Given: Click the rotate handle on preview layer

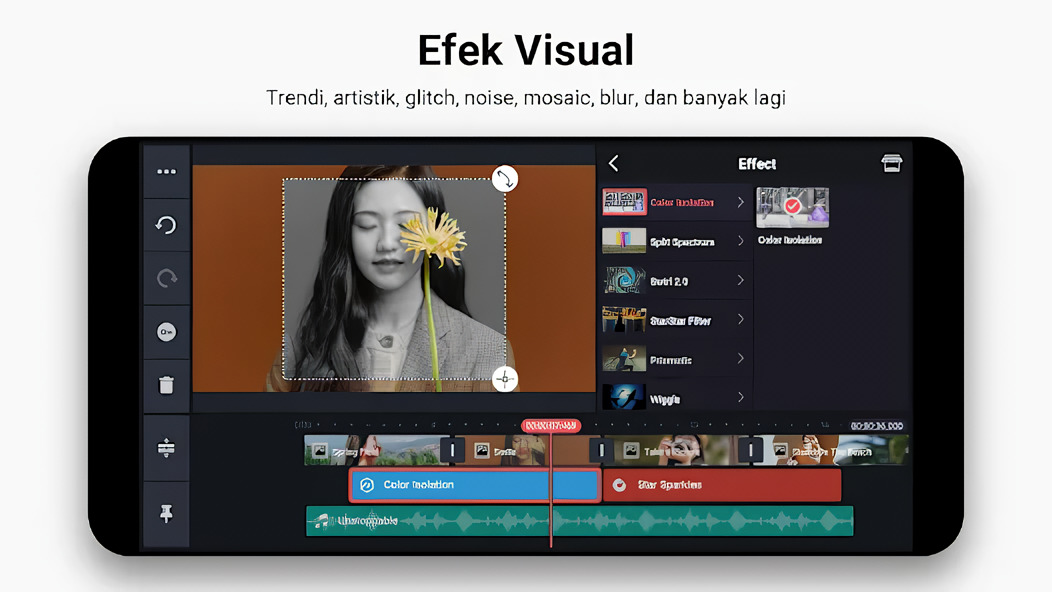Looking at the screenshot, I should tap(505, 178).
